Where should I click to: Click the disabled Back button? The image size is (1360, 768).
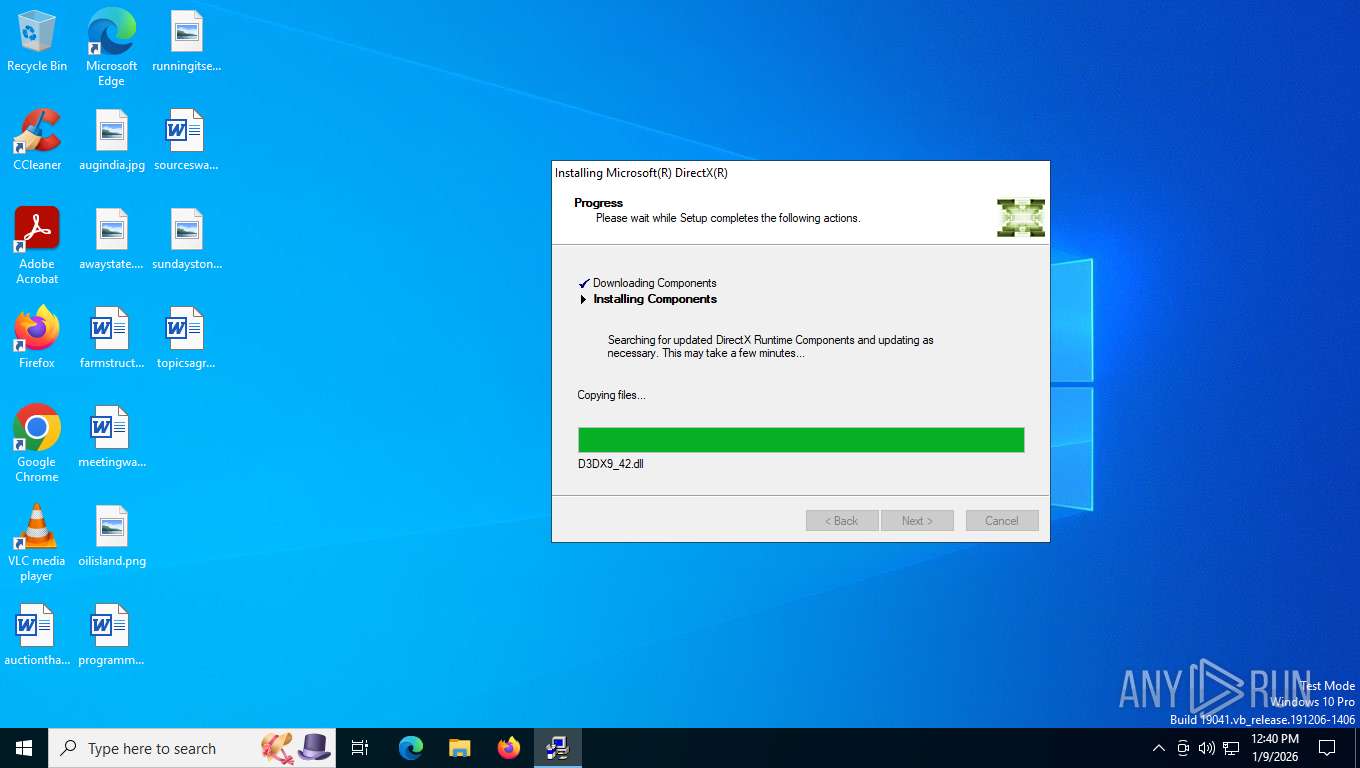click(x=842, y=521)
